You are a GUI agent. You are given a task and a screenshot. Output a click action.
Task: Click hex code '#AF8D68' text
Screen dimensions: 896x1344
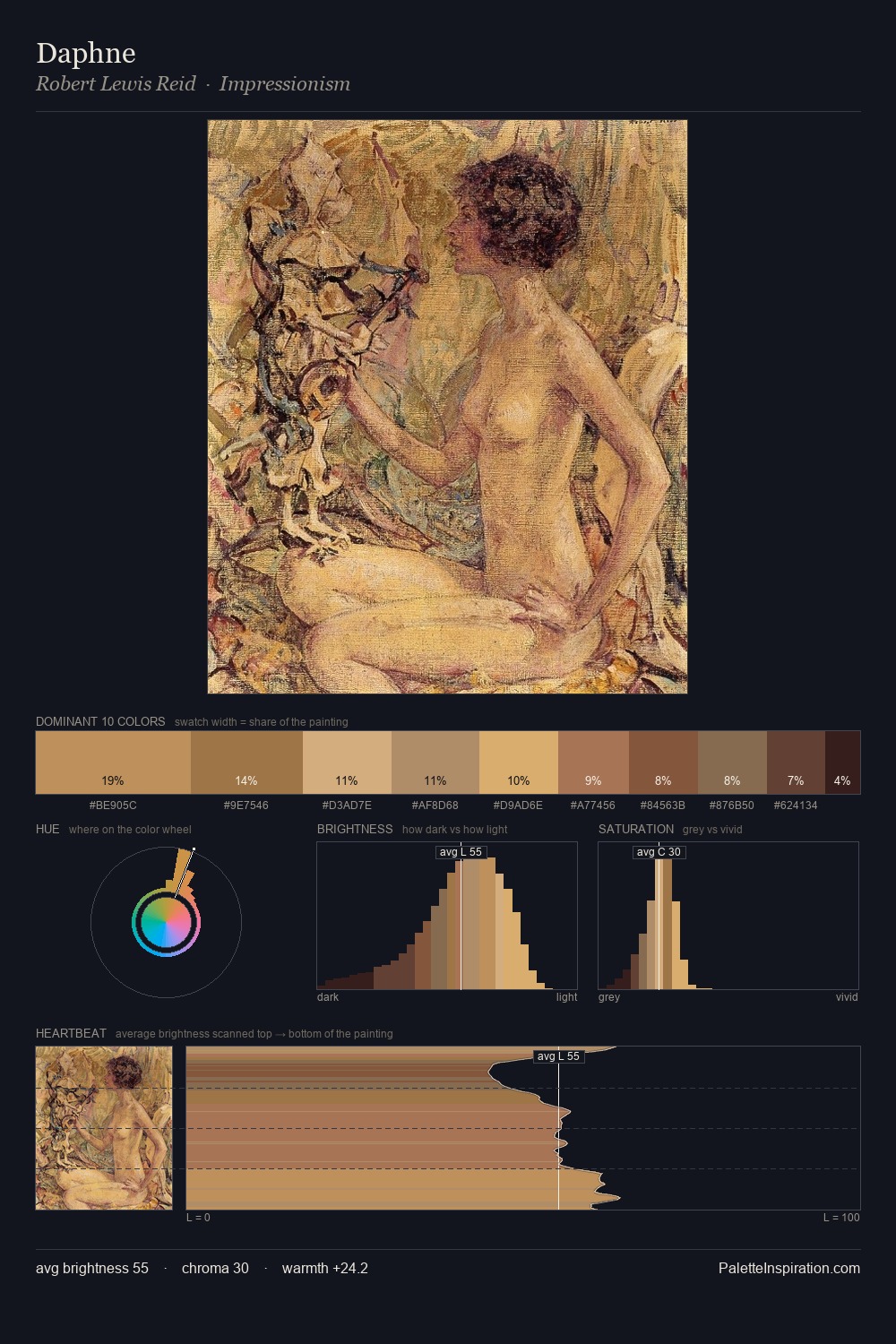point(435,805)
